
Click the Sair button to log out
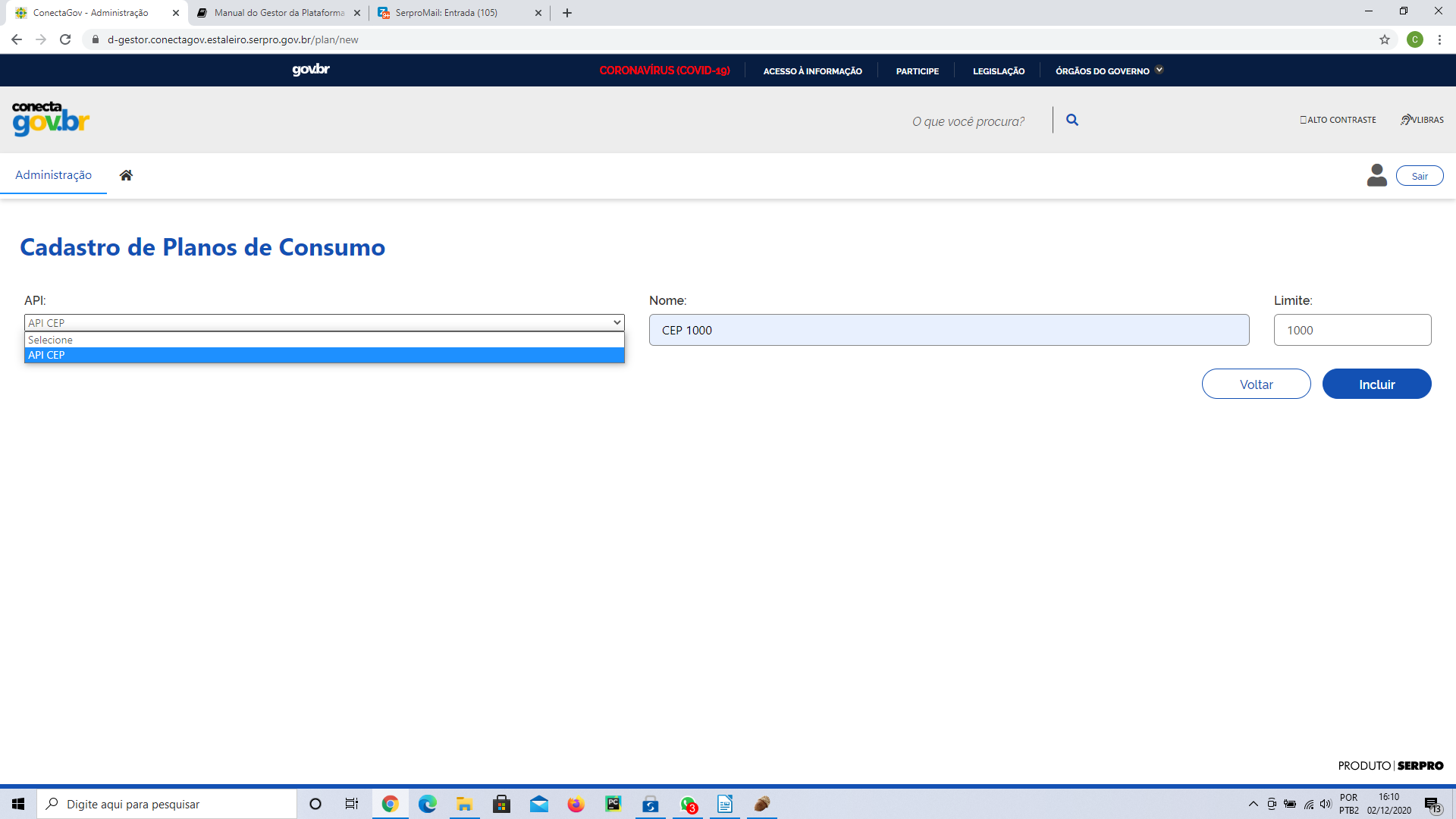[x=1420, y=175]
